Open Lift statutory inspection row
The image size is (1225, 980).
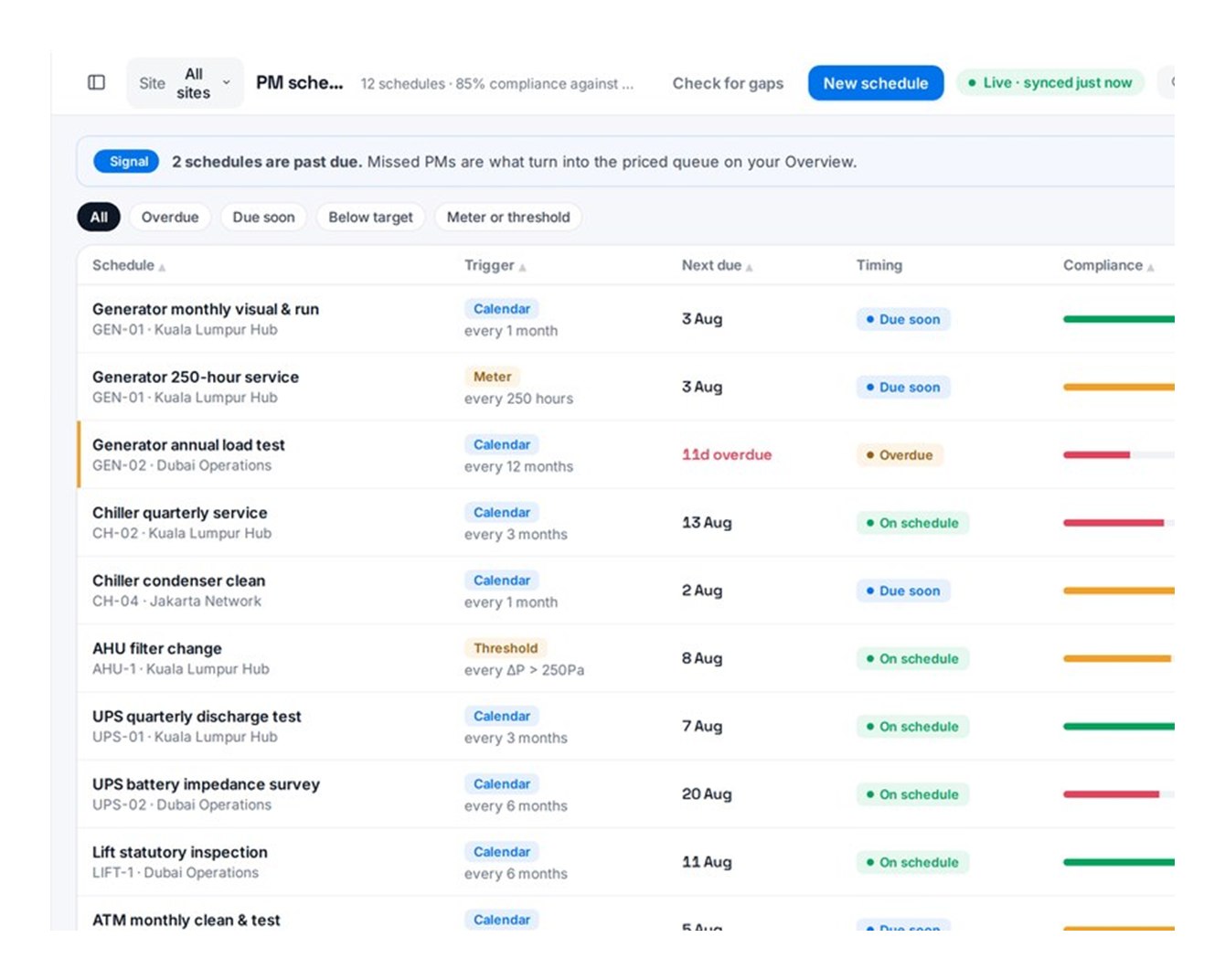pyautogui.click(x=625, y=862)
